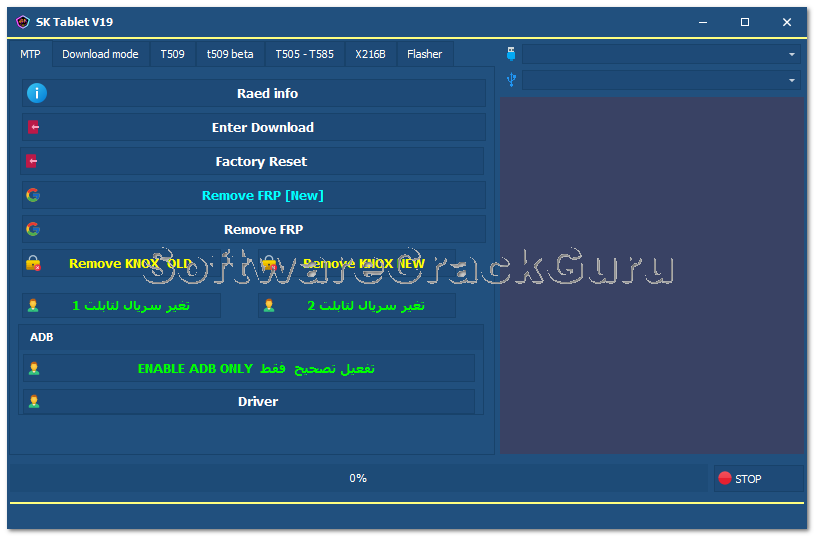The width and height of the screenshot is (814, 536).
Task: Click the USB drive icon beside the top combo box
Action: [x=511, y=53]
